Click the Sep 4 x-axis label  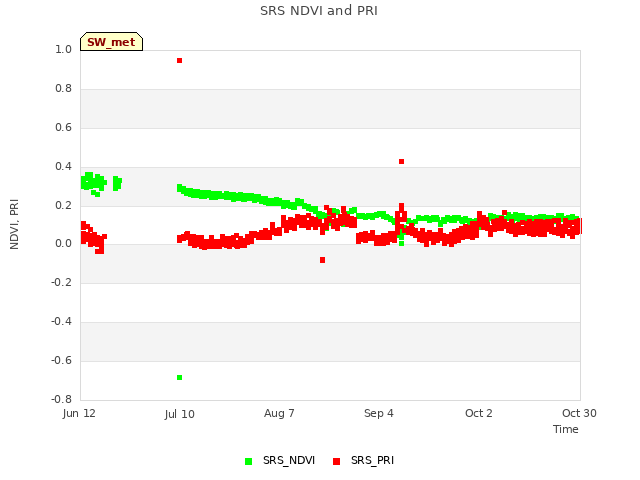click(x=379, y=413)
